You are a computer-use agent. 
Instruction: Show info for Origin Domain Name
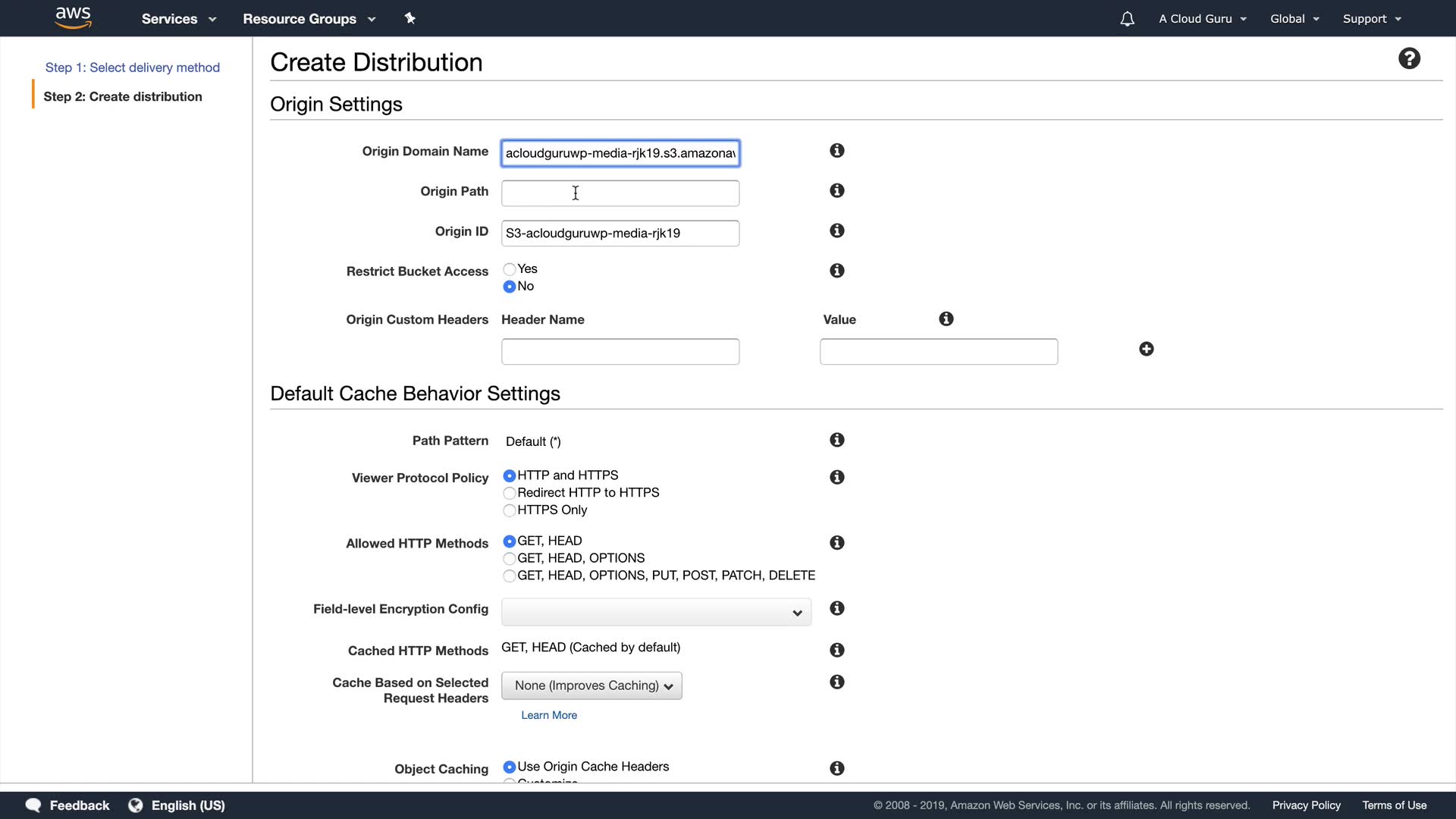(836, 151)
